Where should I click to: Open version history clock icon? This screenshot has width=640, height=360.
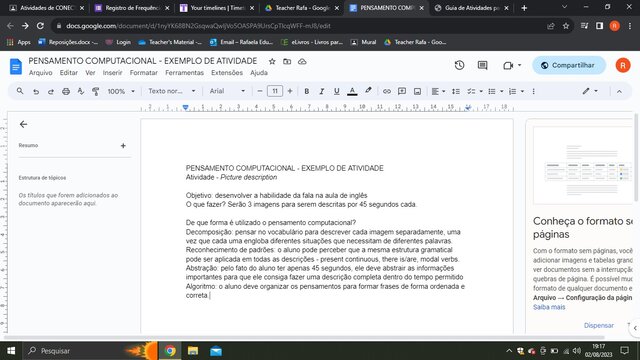(460, 65)
